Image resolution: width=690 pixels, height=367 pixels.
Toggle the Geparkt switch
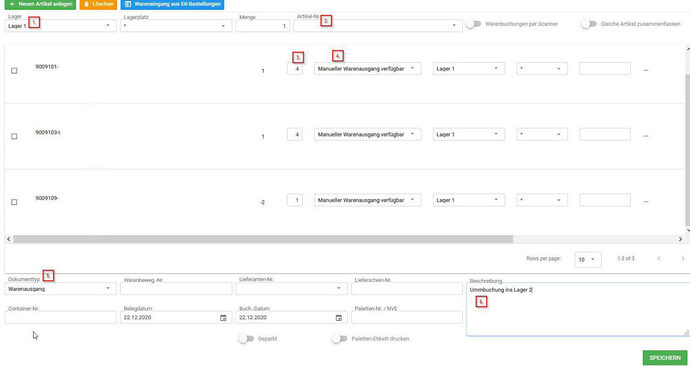click(246, 339)
